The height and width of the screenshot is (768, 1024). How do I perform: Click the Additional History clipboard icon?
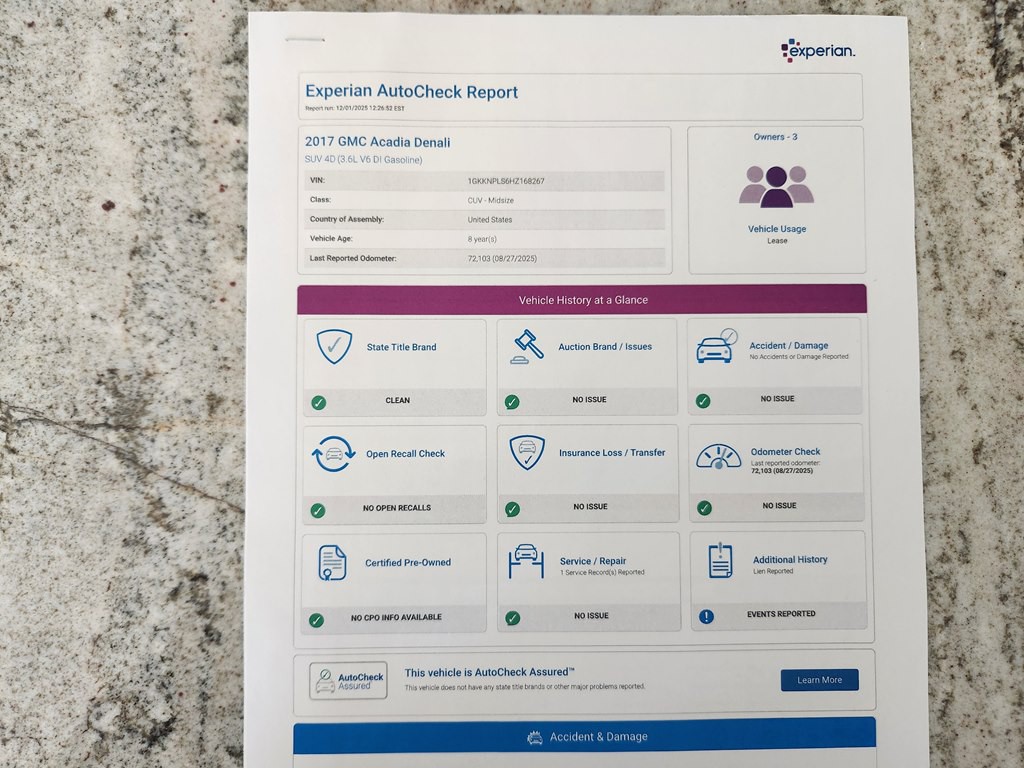point(719,560)
